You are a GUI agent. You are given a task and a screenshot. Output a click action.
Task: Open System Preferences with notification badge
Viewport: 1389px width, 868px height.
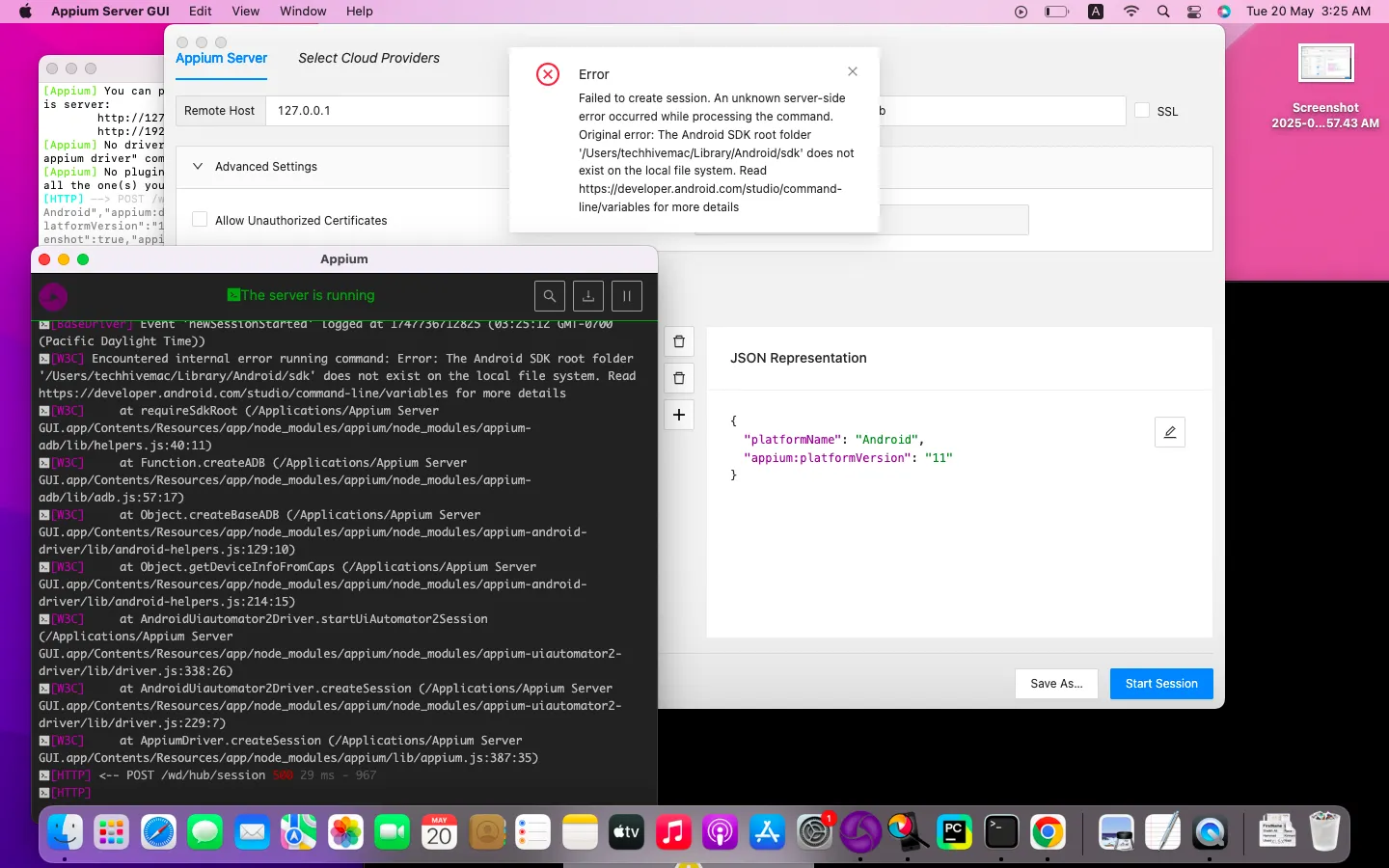(x=814, y=831)
